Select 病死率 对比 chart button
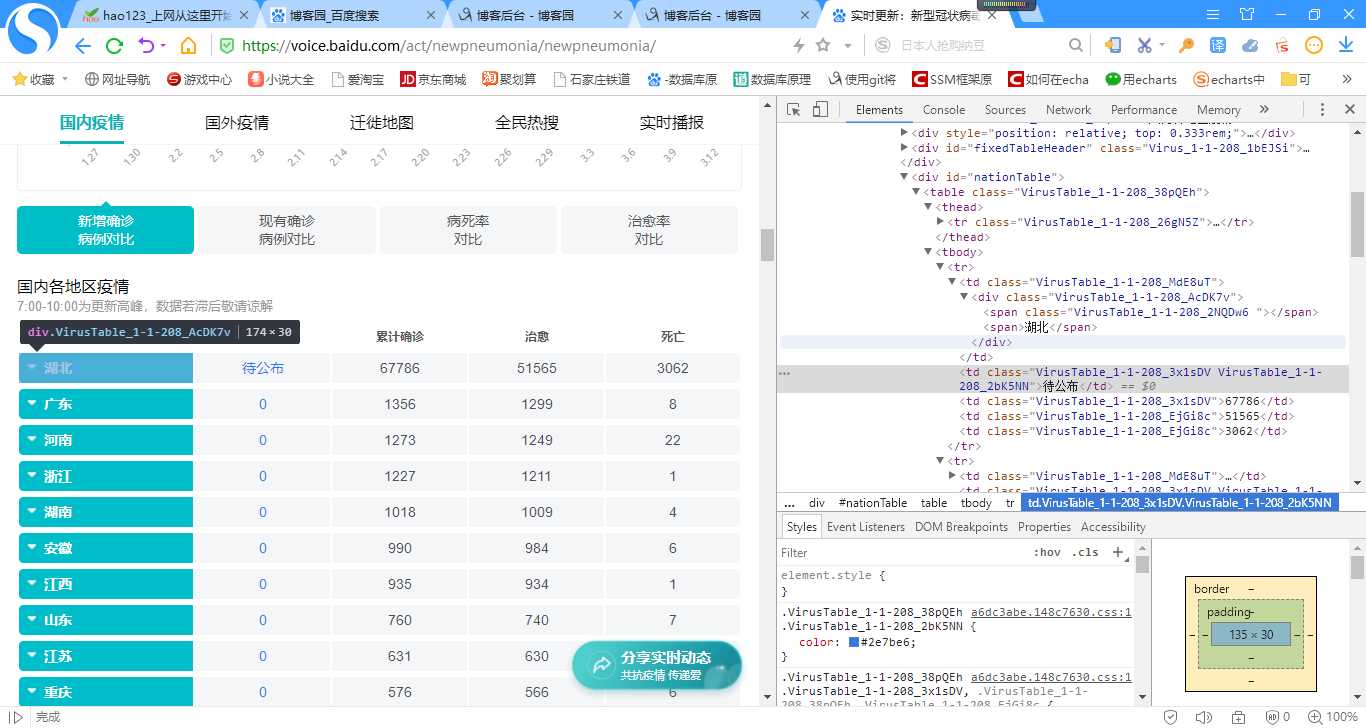This screenshot has width=1366, height=728. click(x=468, y=230)
